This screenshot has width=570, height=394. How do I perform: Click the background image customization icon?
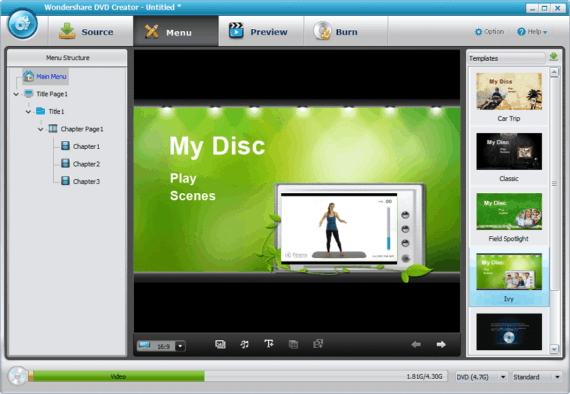pyautogui.click(x=220, y=344)
